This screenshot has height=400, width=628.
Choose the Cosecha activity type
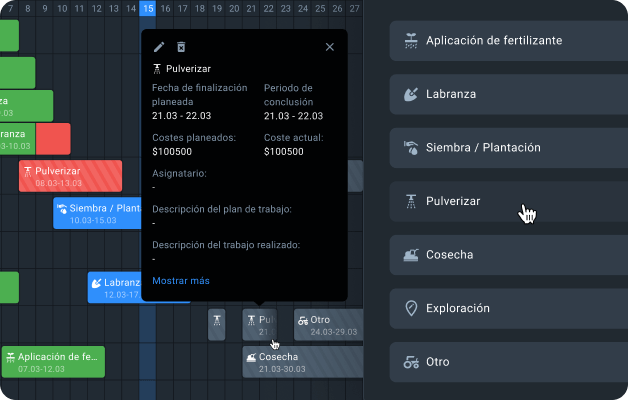509,255
